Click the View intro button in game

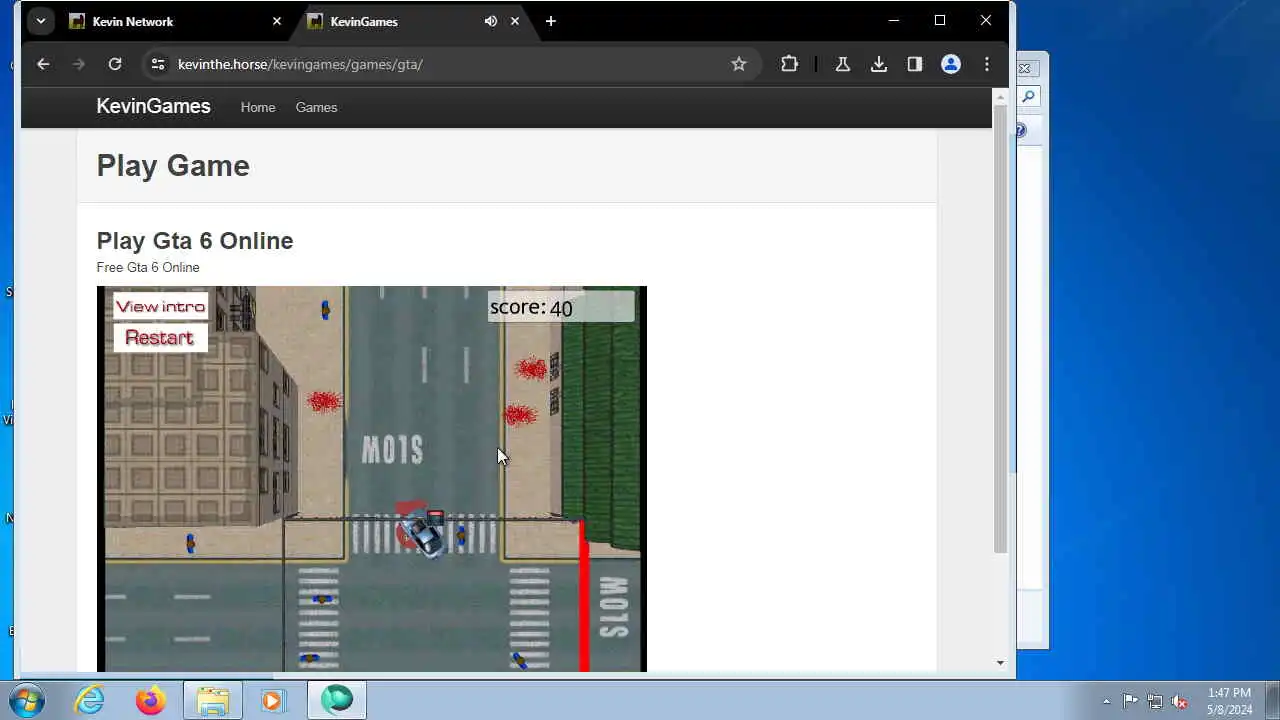160,306
